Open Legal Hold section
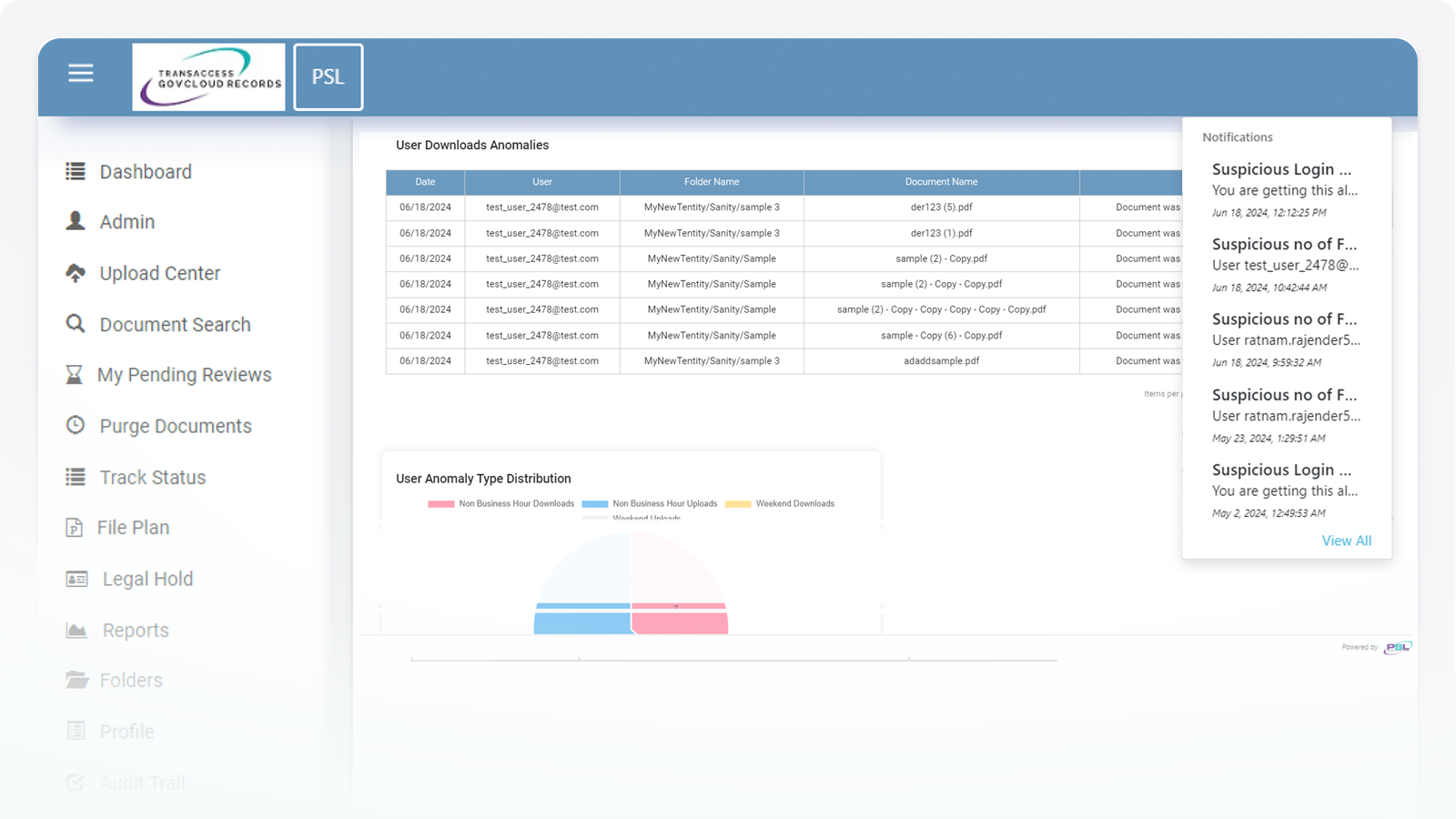This screenshot has height=819, width=1456. (x=147, y=579)
